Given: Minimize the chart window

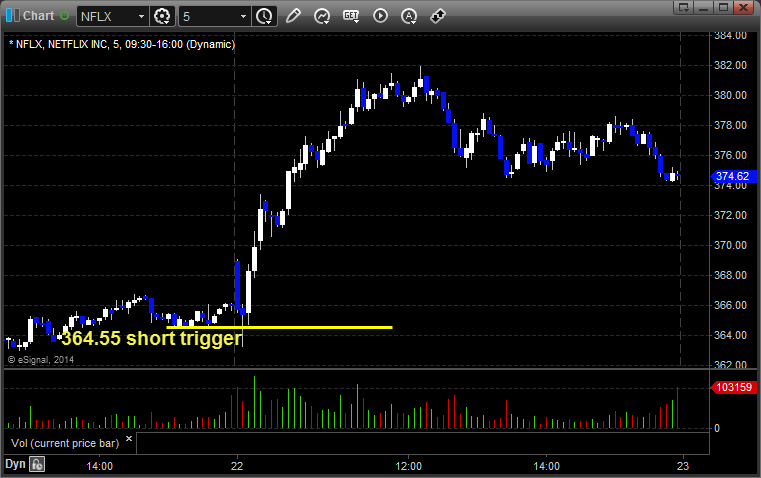Looking at the screenshot, I should [x=704, y=7].
